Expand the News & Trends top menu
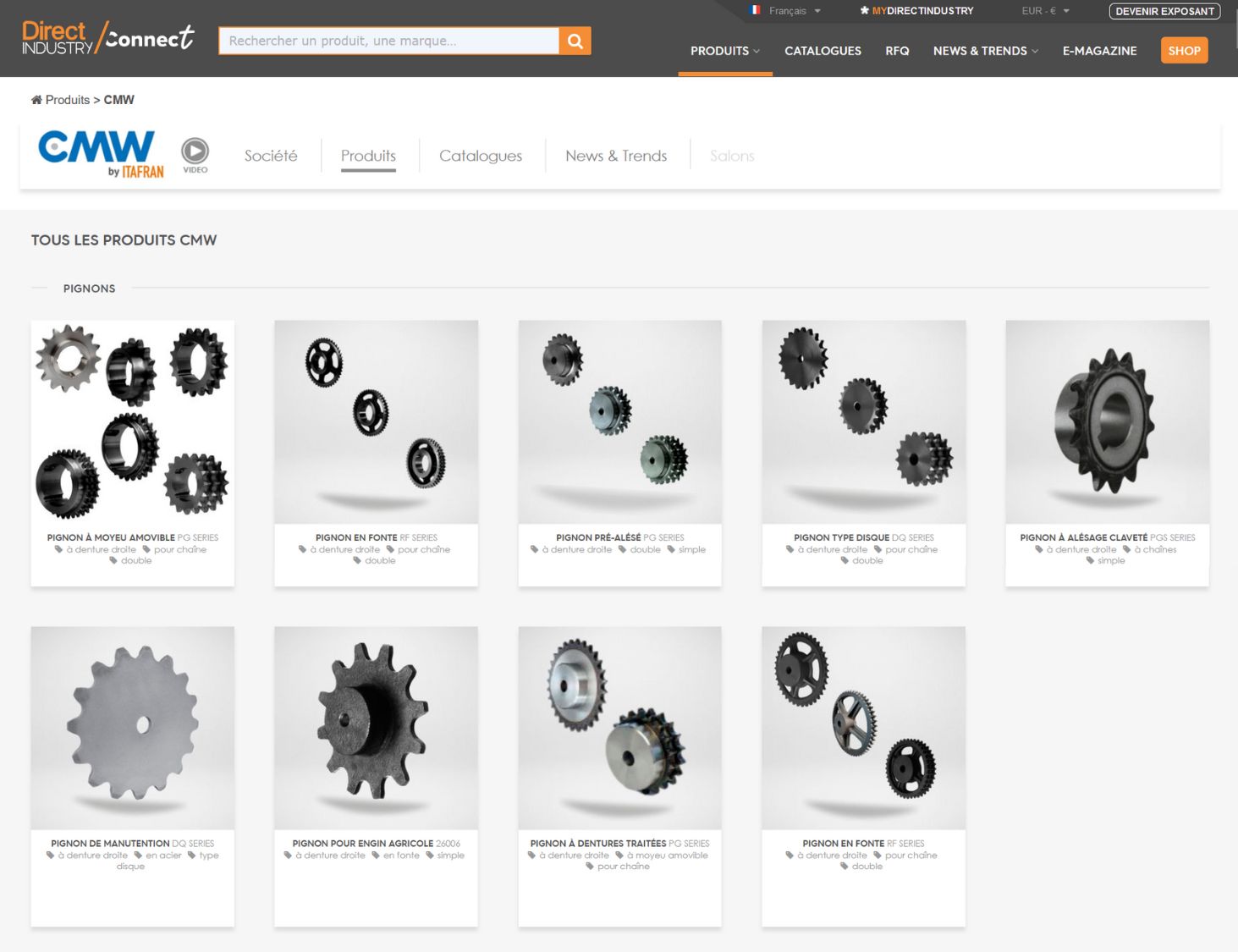This screenshot has height=952, width=1238. pos(985,51)
